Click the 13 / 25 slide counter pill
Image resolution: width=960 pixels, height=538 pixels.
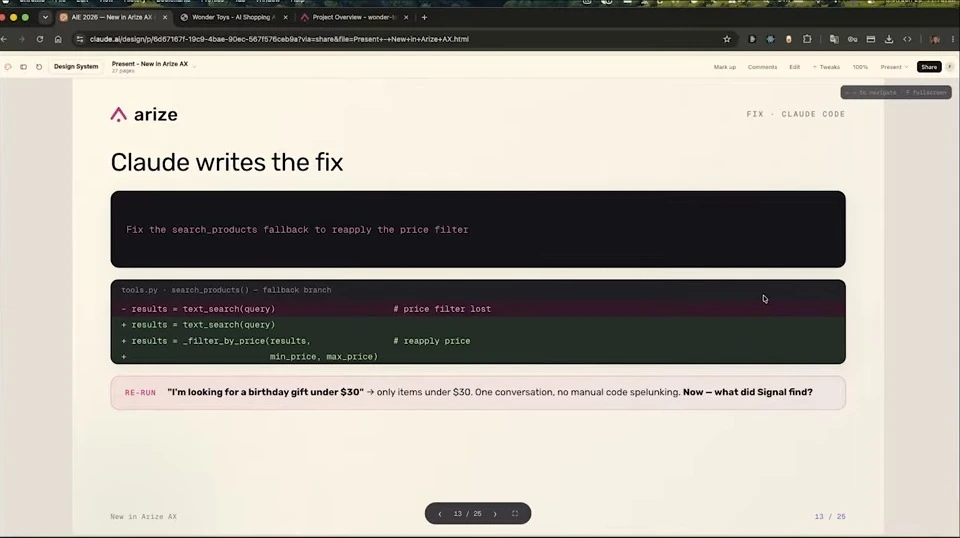[x=468, y=514]
